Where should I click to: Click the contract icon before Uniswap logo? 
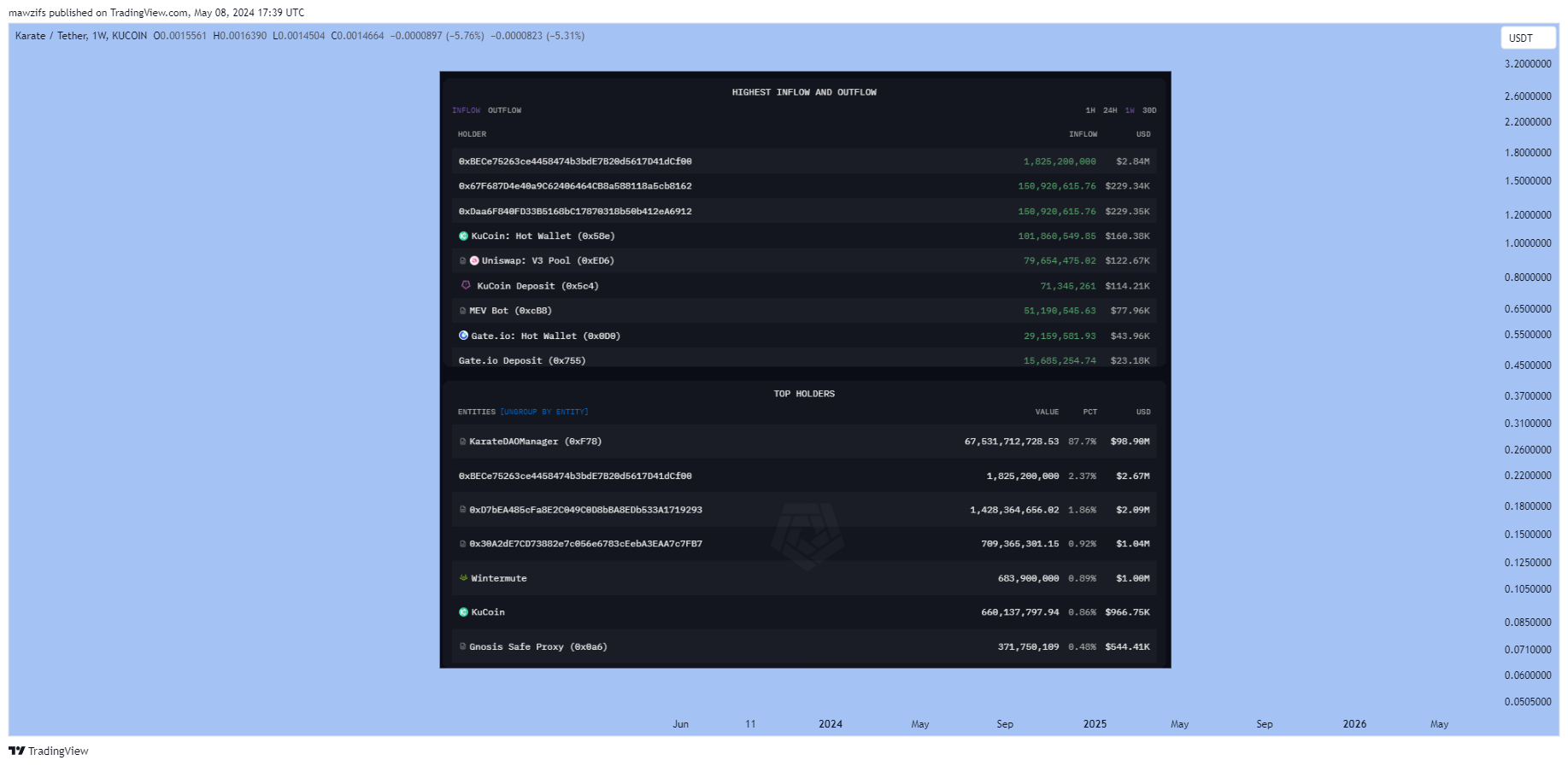click(463, 260)
